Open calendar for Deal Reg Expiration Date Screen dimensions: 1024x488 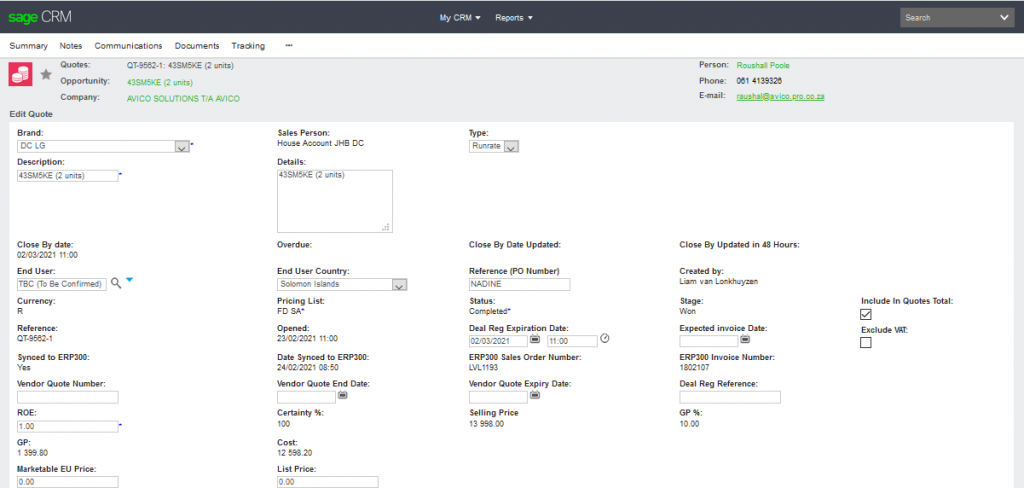pyautogui.click(x=535, y=340)
